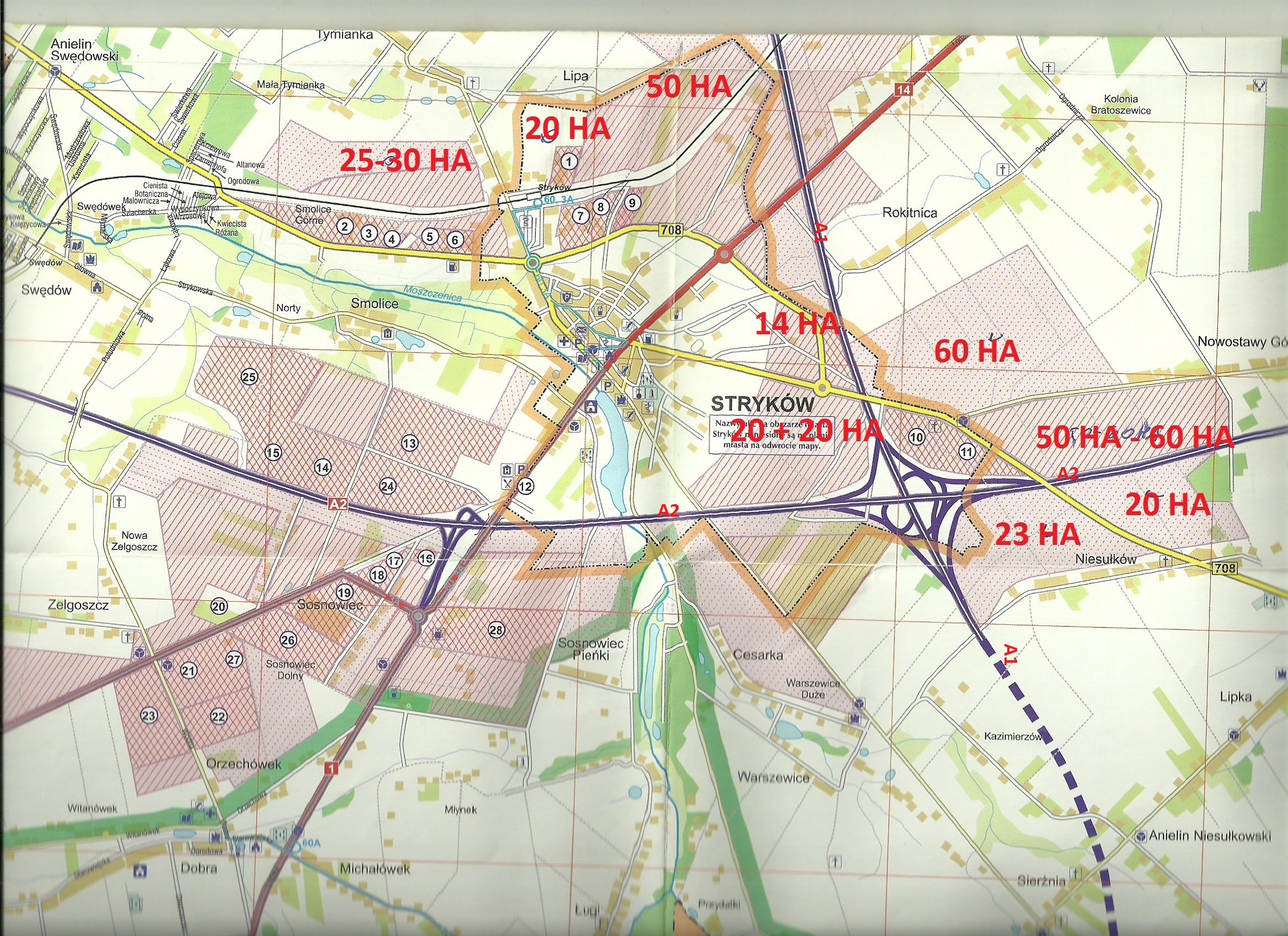
Task: Click the Rokitnica village label
Action: pyautogui.click(x=909, y=212)
